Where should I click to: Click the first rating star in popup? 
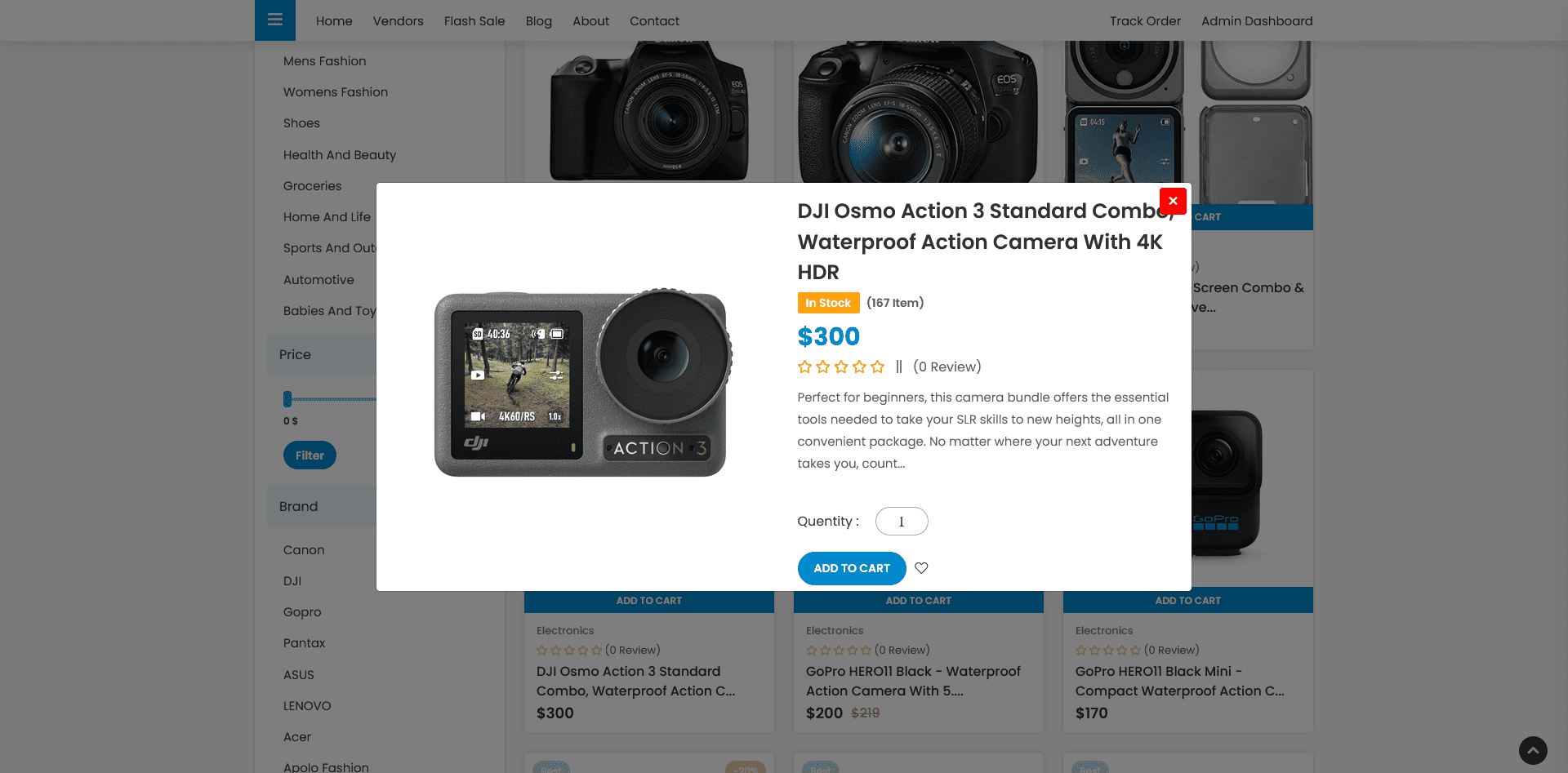[804, 367]
